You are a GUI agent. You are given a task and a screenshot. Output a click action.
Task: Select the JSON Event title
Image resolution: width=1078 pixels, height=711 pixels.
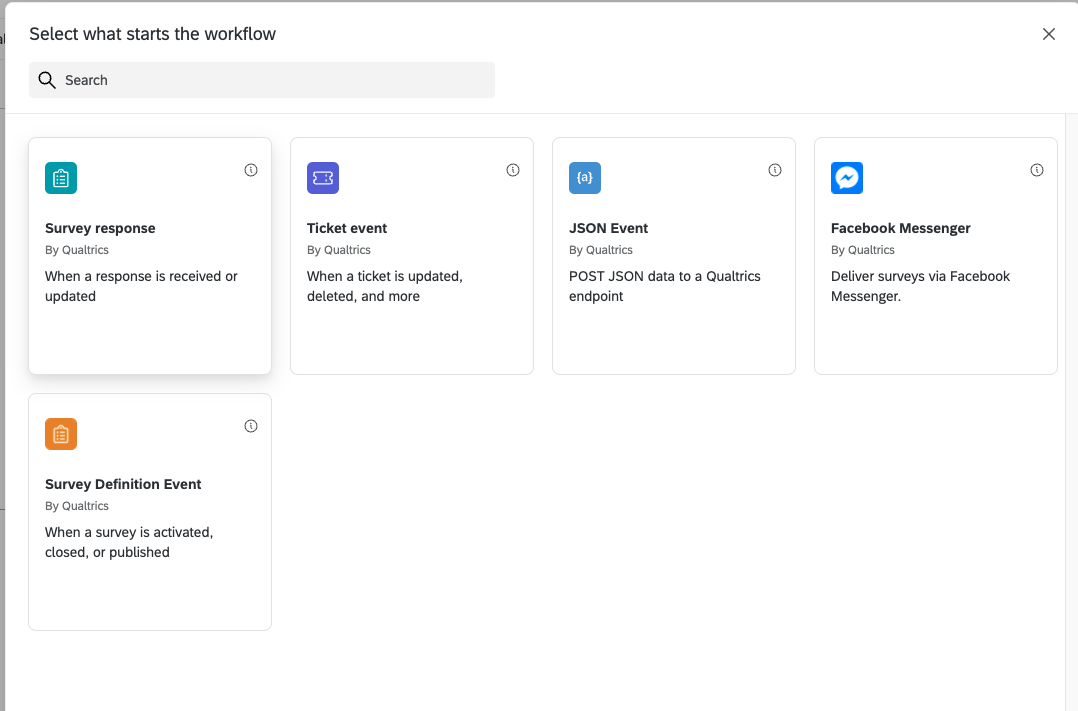pos(608,228)
